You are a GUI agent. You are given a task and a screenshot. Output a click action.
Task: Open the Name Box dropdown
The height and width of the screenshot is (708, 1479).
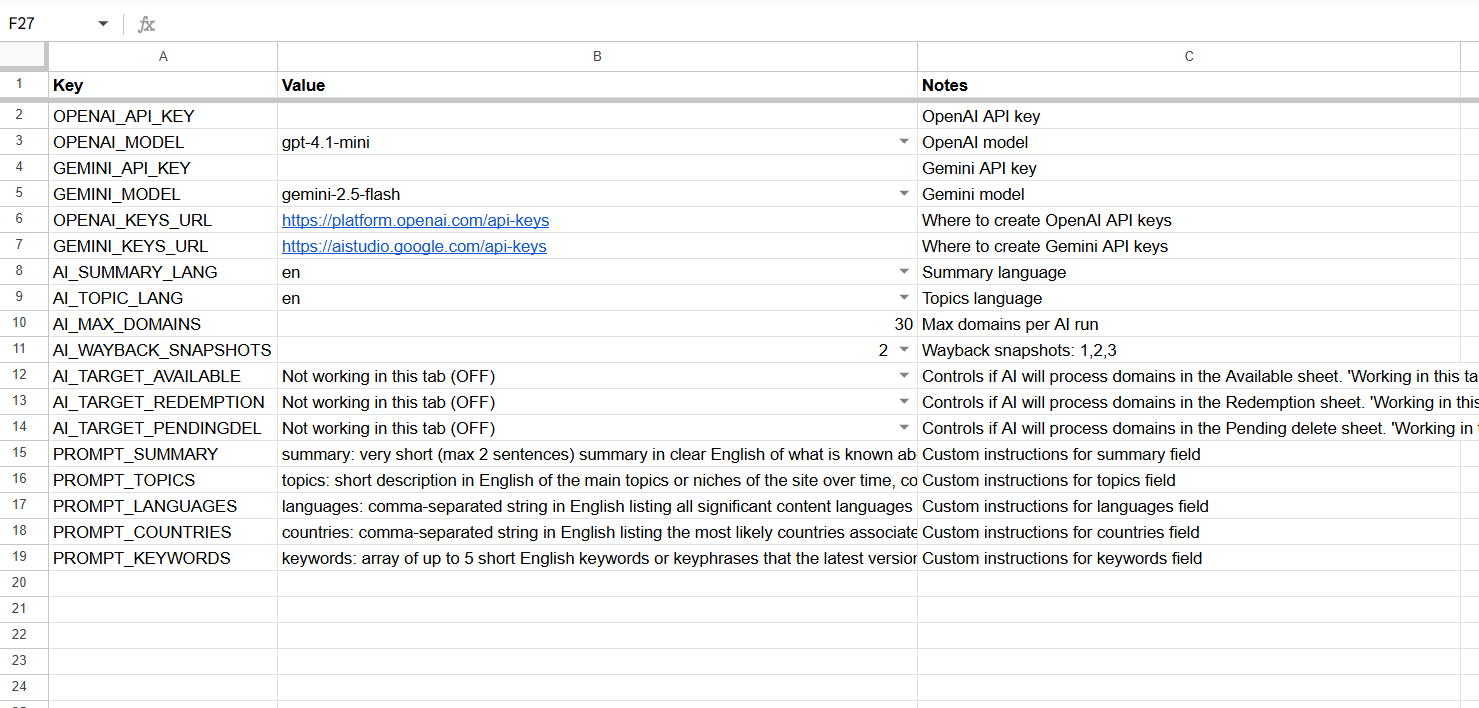tap(101, 24)
